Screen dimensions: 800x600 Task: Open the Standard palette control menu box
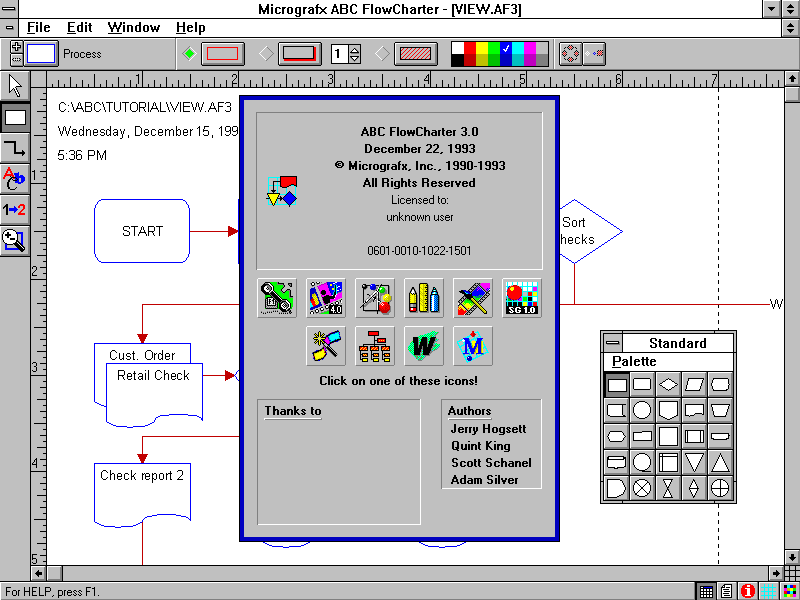click(x=613, y=343)
